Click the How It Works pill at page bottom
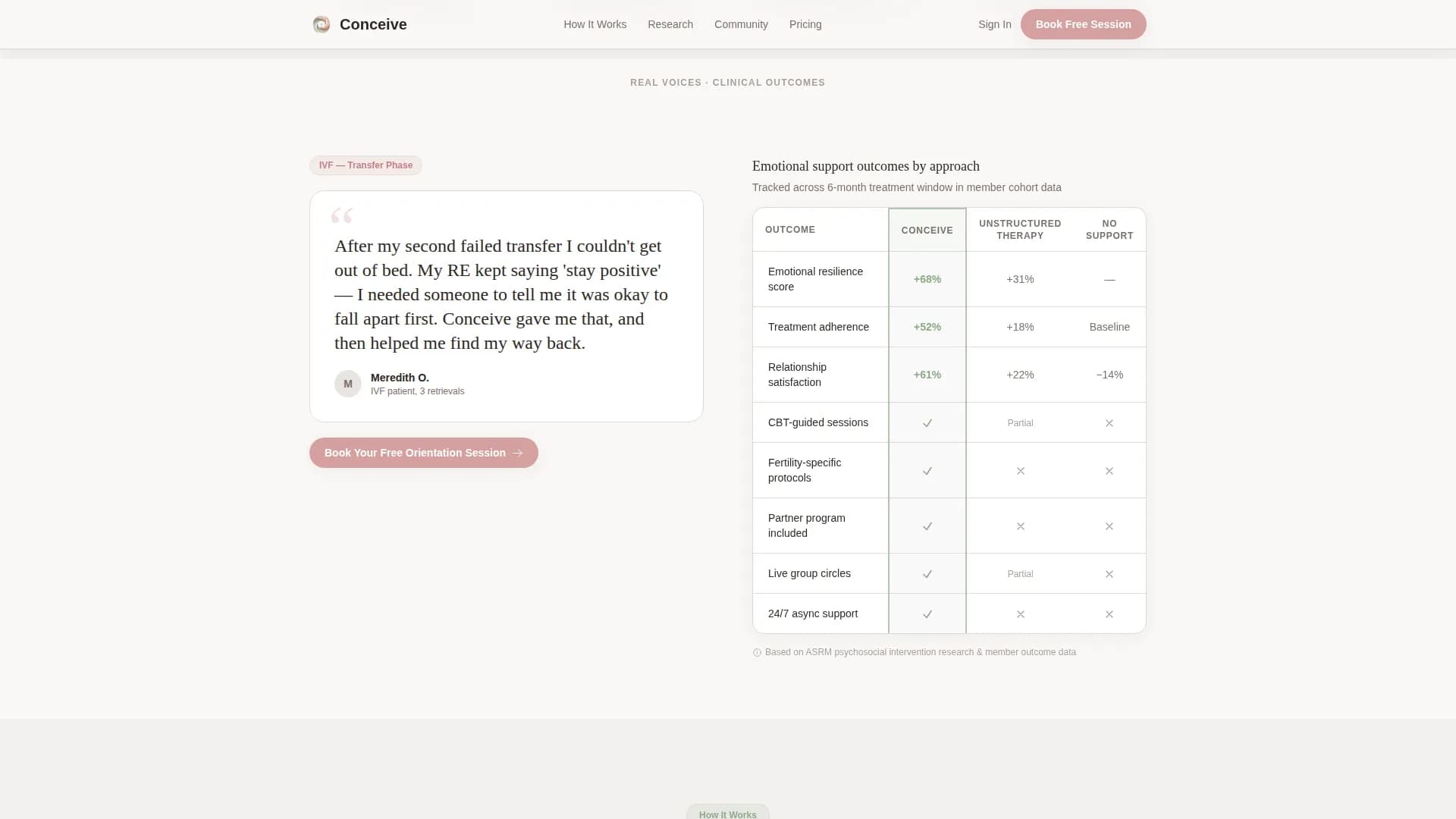Image resolution: width=1456 pixels, height=819 pixels. [x=727, y=812]
